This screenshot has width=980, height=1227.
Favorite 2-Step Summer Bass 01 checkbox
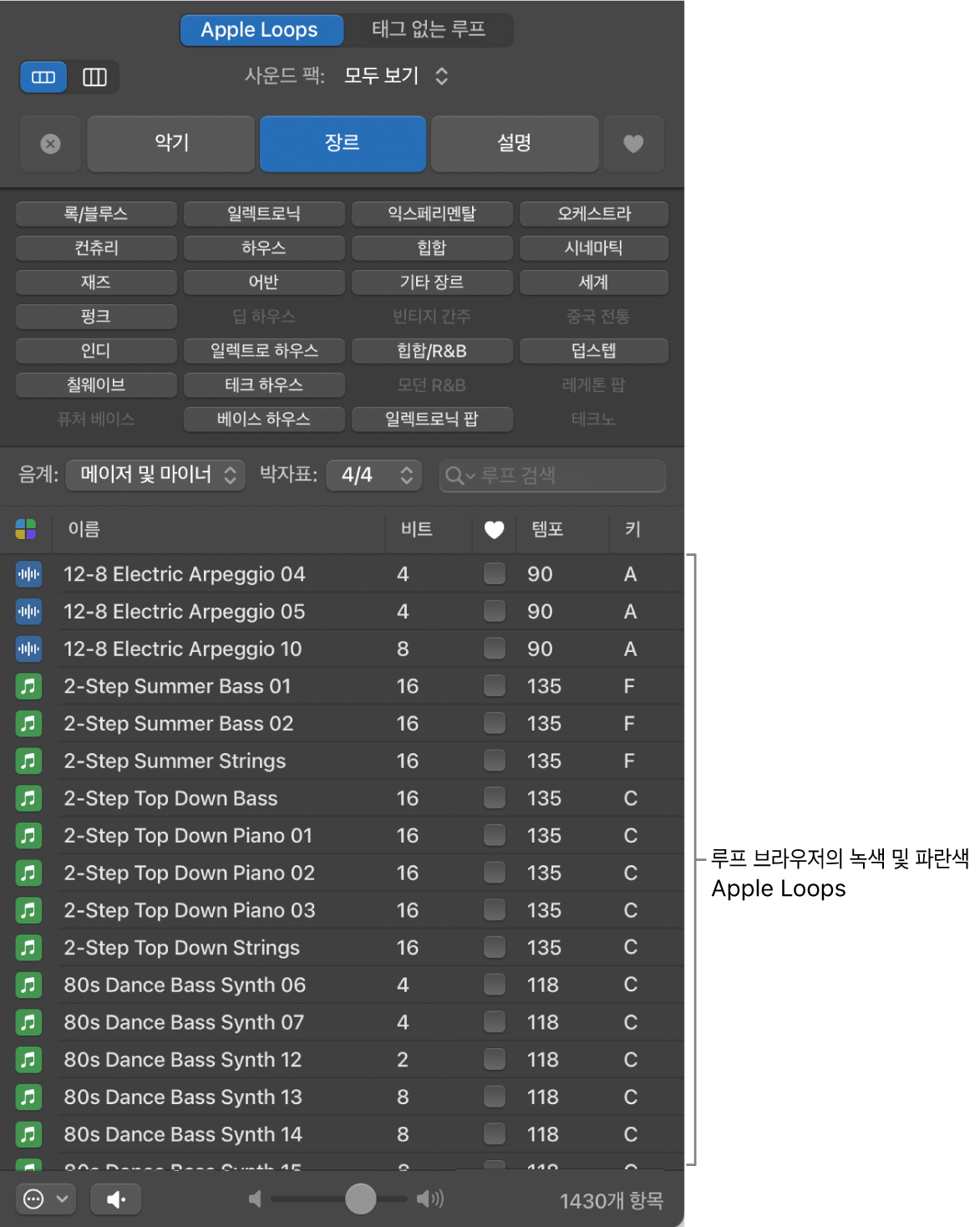click(x=495, y=685)
